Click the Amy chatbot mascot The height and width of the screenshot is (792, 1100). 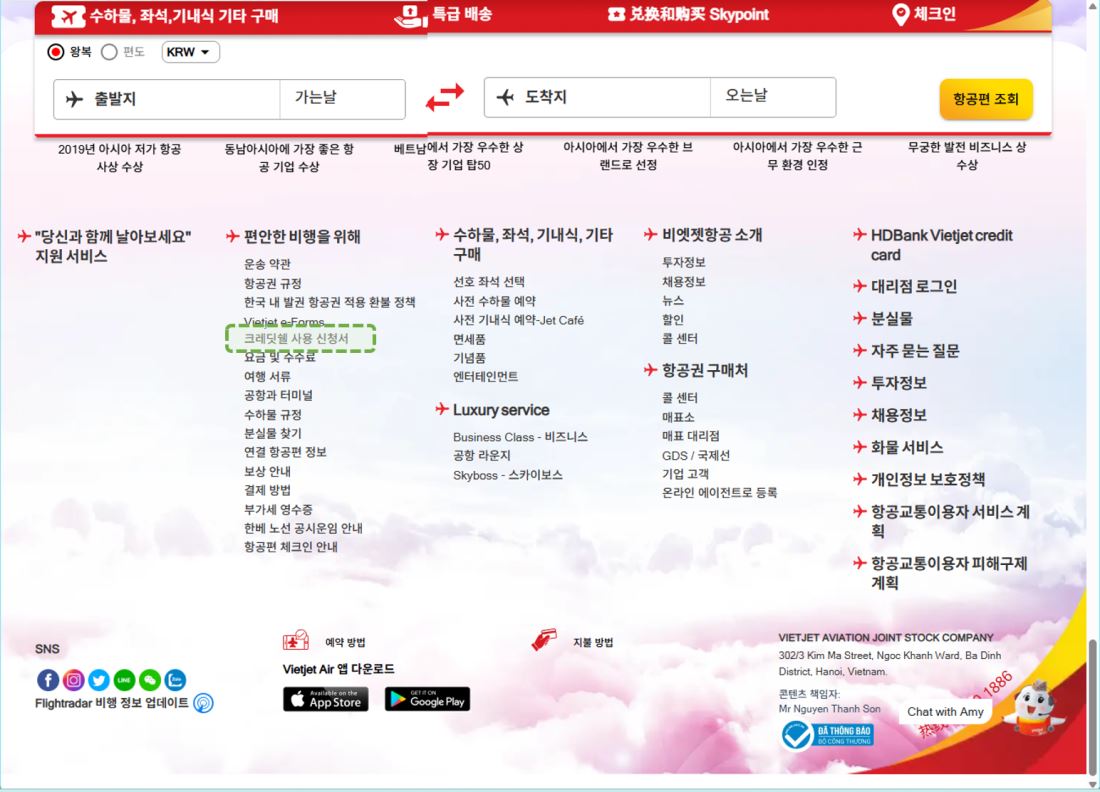tap(1033, 709)
